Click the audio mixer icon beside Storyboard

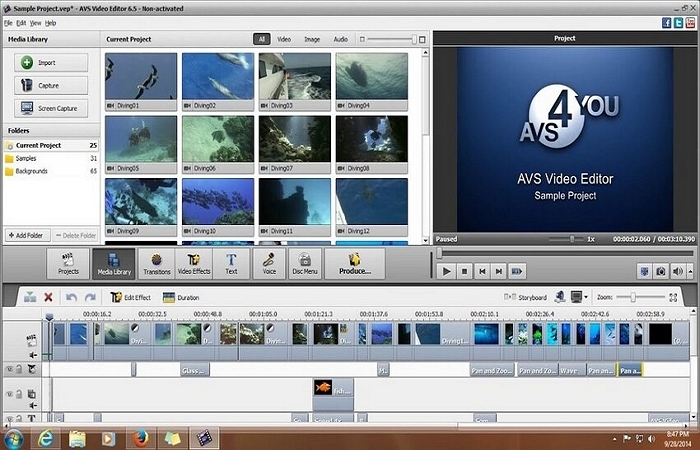tap(560, 297)
